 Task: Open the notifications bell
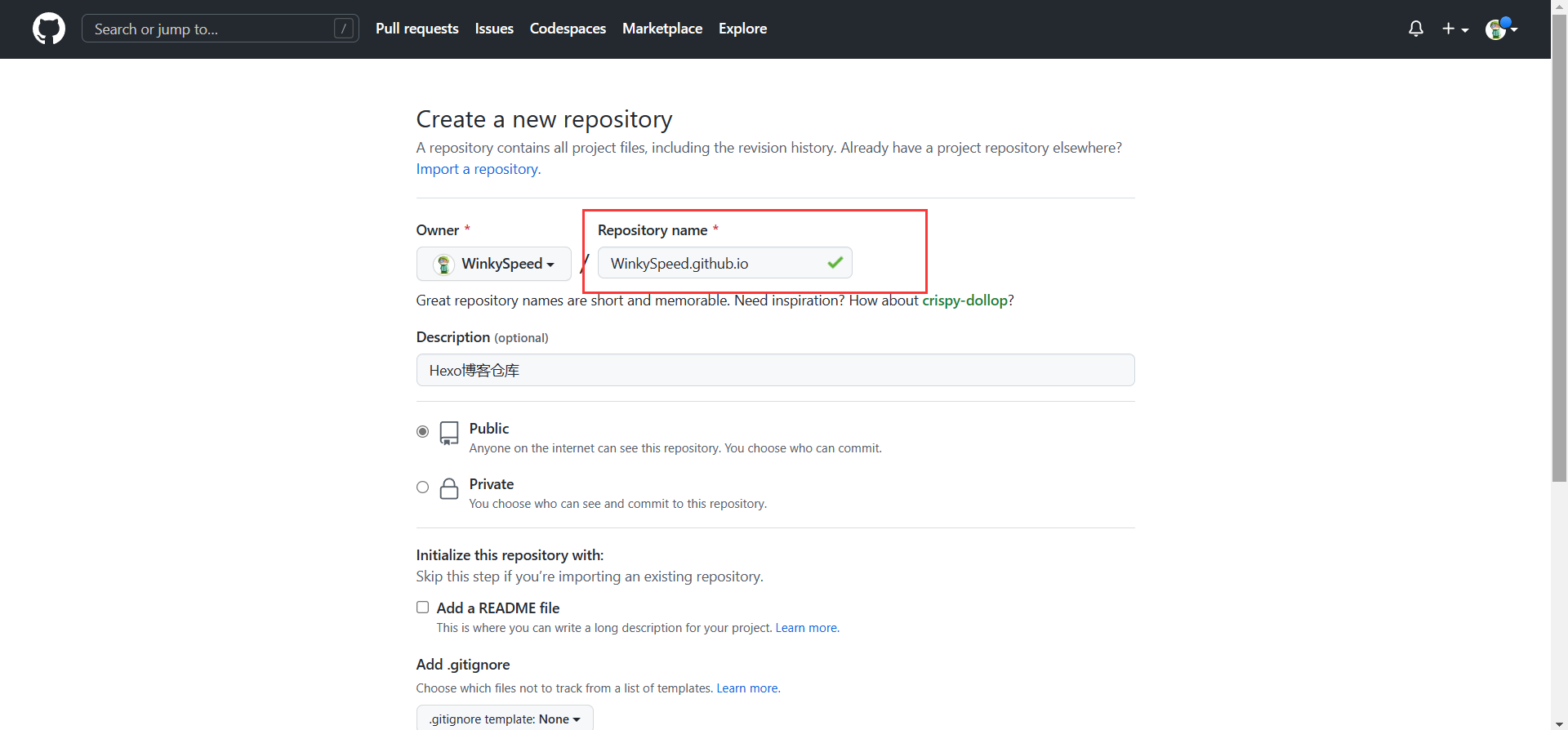pyautogui.click(x=1416, y=29)
